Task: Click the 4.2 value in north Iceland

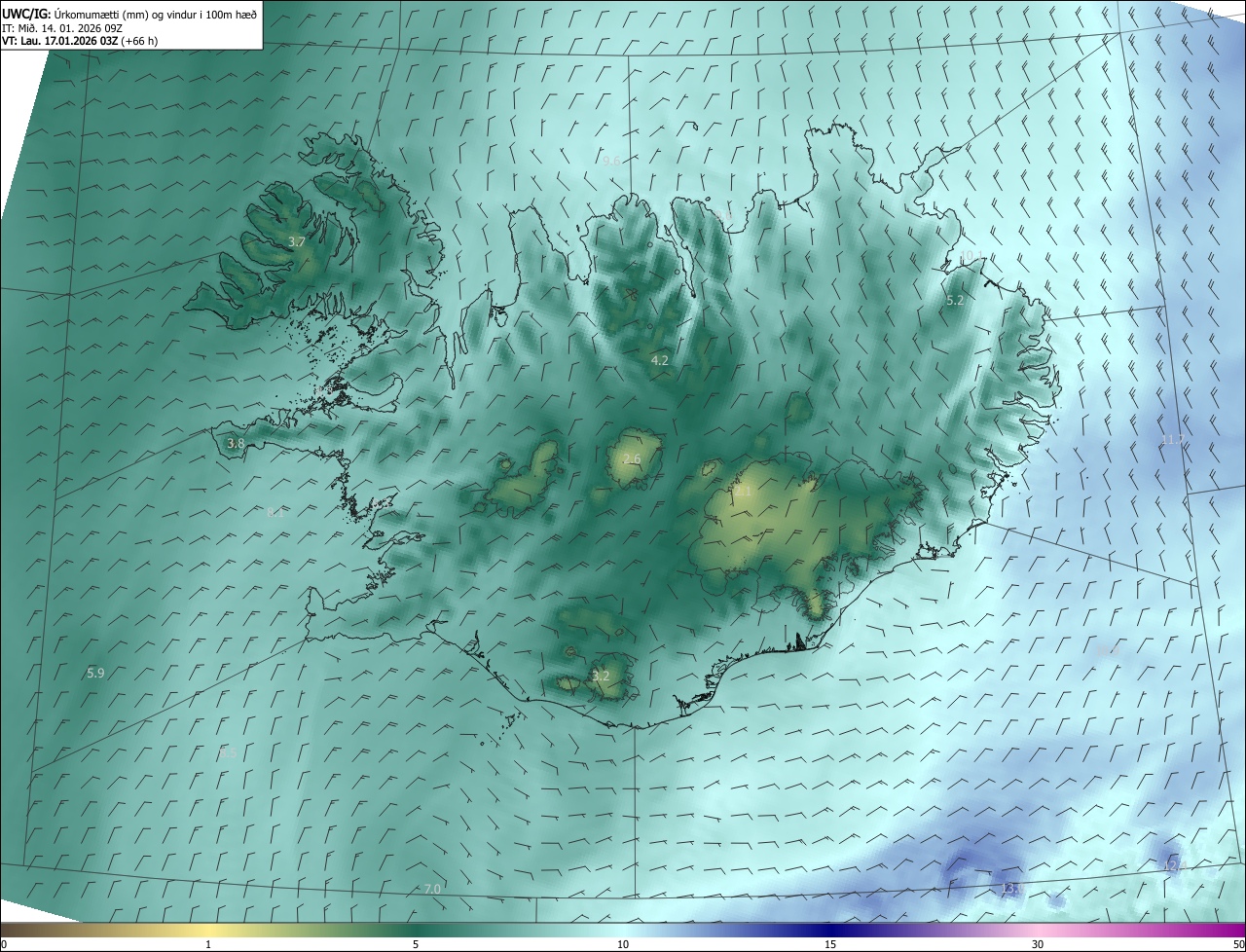Action: [659, 360]
